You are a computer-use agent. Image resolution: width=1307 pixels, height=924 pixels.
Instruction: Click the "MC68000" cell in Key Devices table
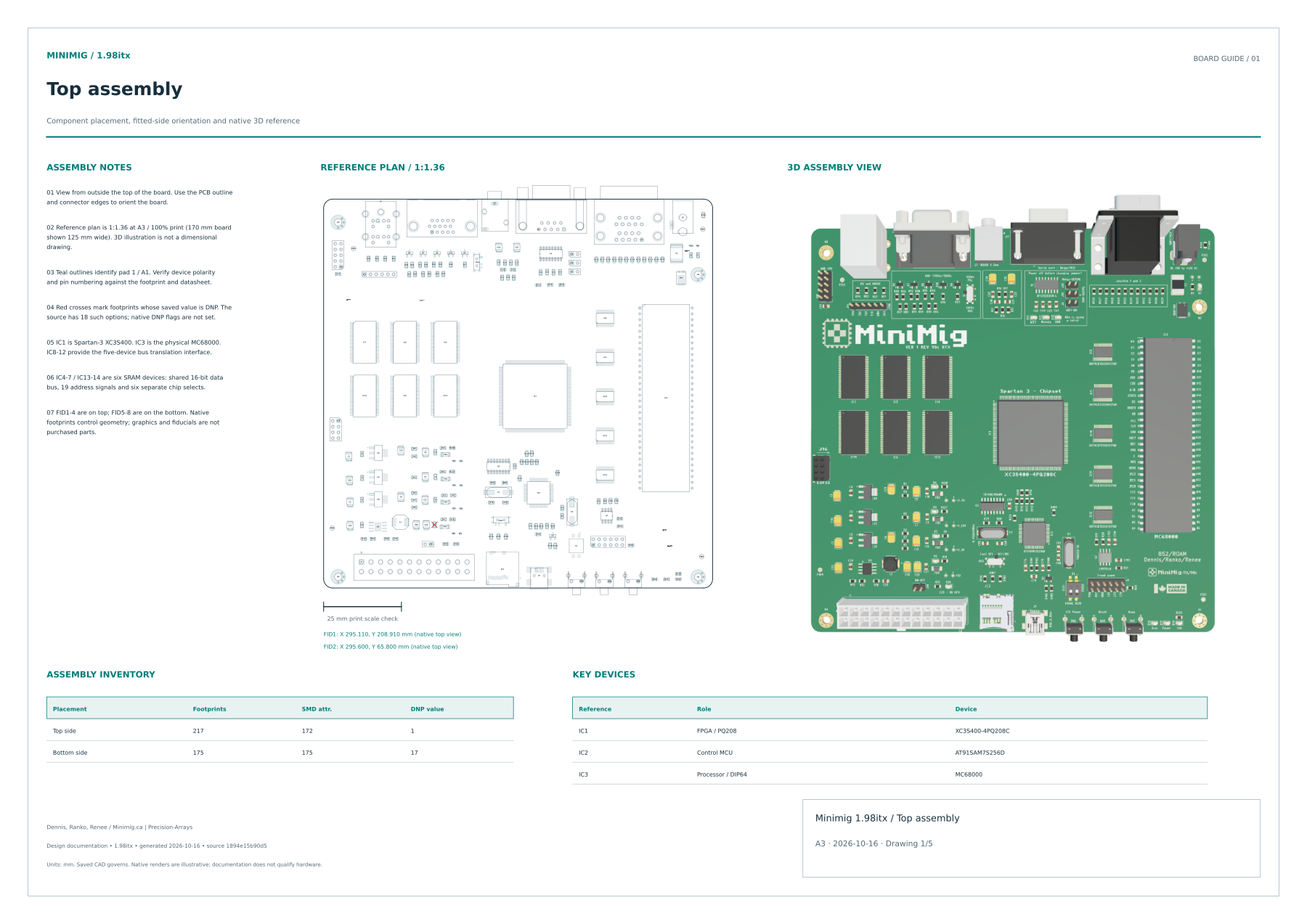(x=969, y=774)
